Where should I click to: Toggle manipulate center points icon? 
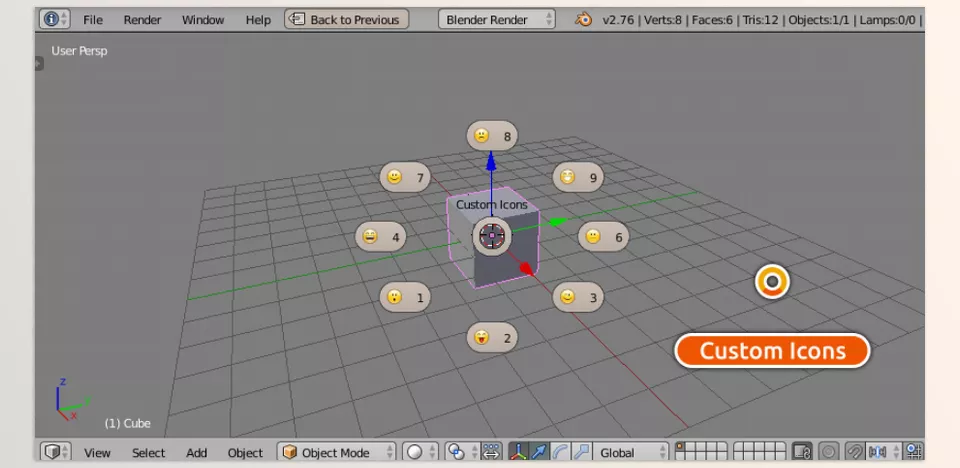(x=492, y=452)
